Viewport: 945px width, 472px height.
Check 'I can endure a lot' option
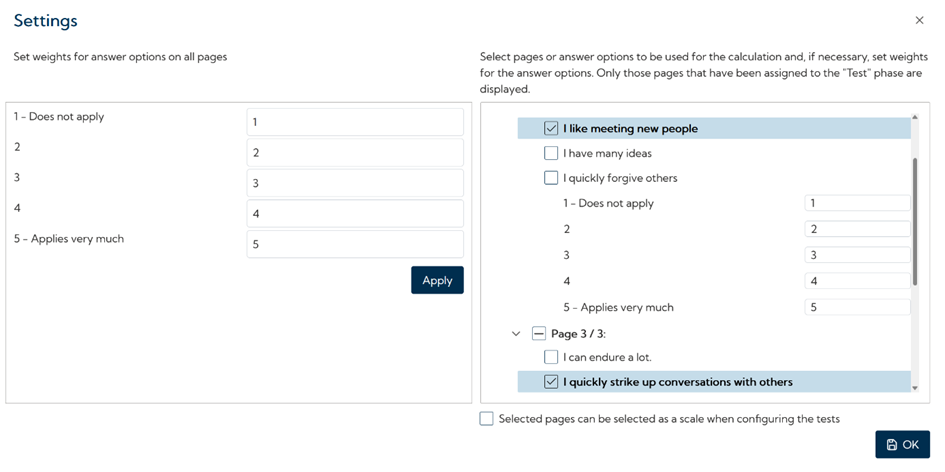551,357
